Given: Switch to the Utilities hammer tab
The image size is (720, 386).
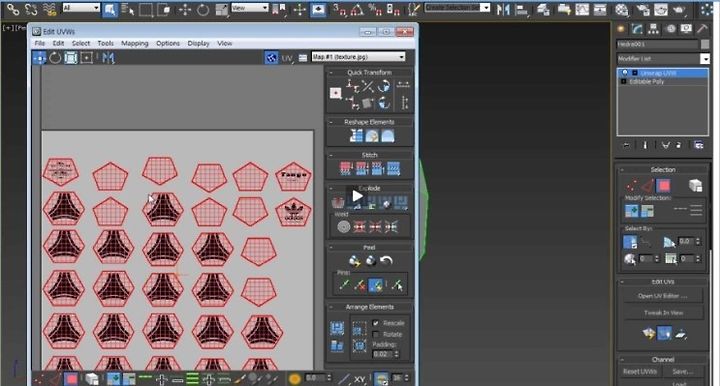Looking at the screenshot, I should click(x=703, y=29).
